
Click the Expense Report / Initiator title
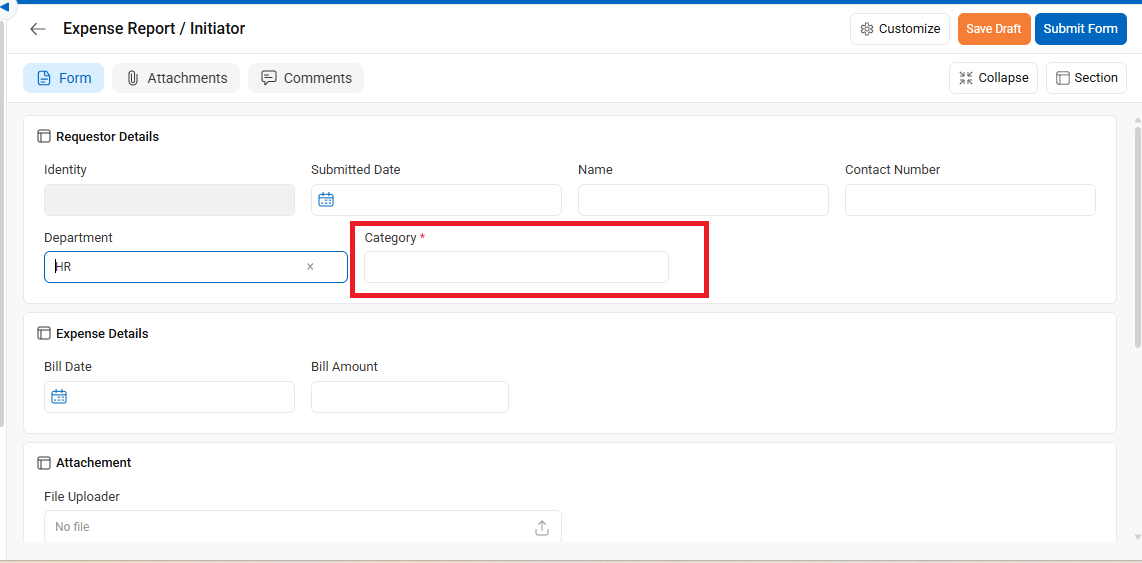click(x=154, y=28)
